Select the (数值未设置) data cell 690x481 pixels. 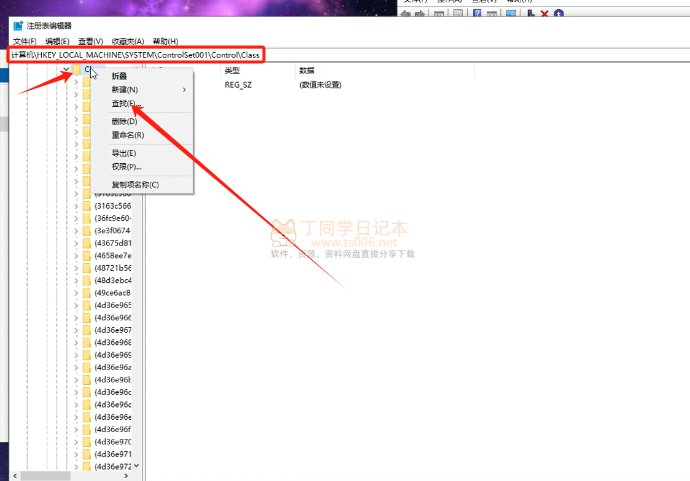(x=320, y=85)
